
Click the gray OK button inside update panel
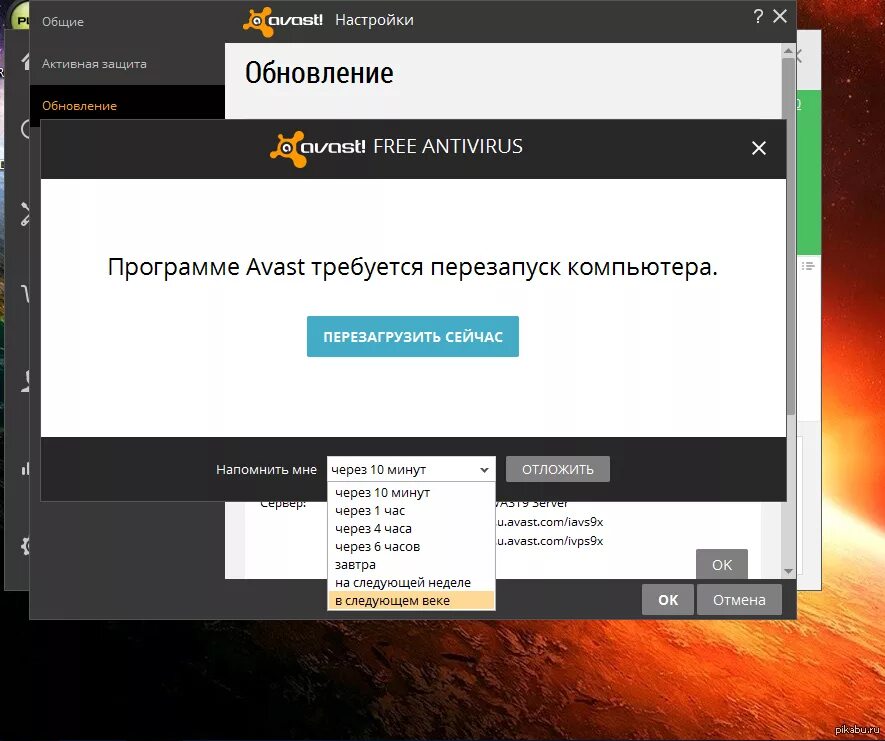tap(722, 564)
